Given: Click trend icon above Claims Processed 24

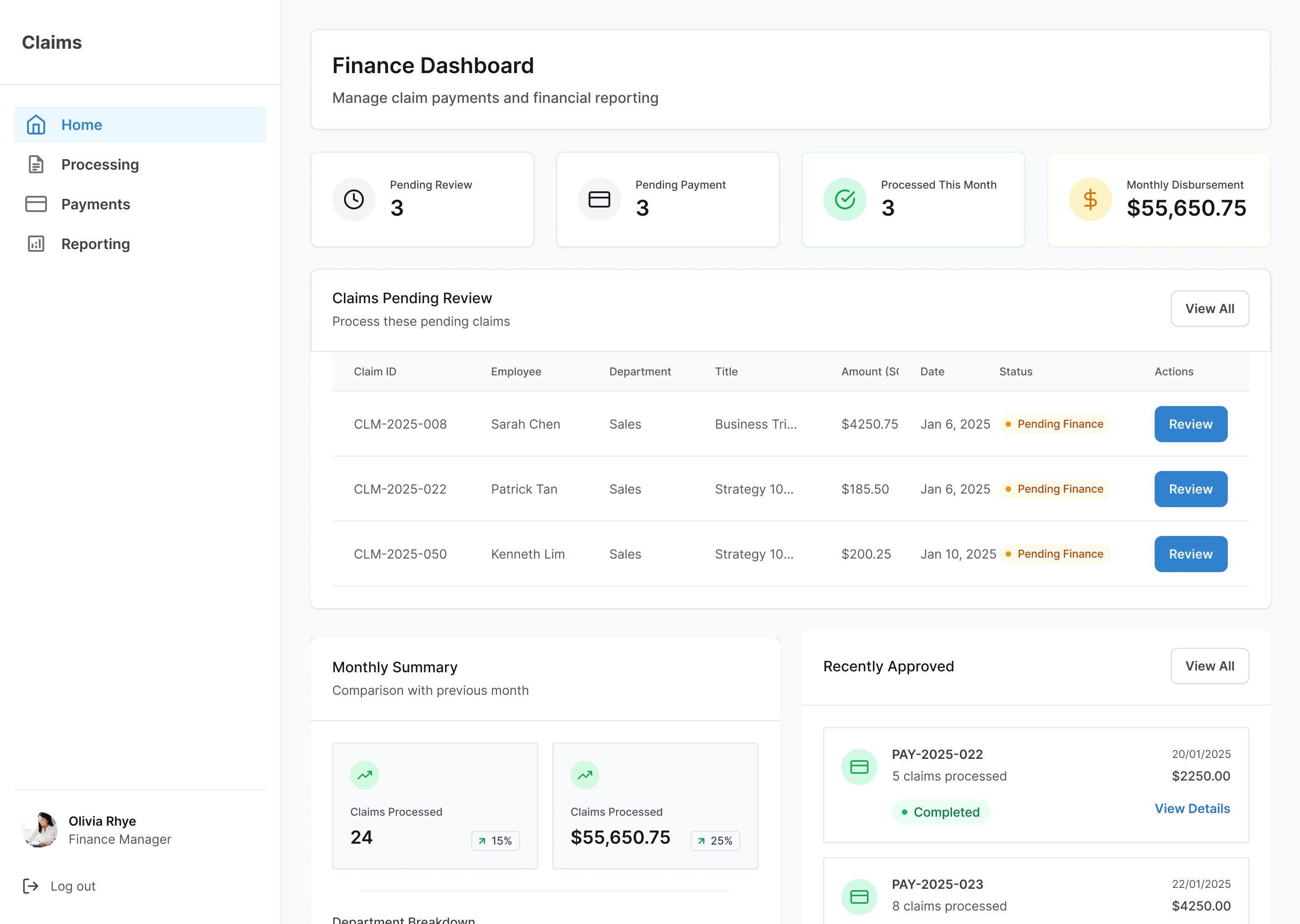Looking at the screenshot, I should (365, 775).
